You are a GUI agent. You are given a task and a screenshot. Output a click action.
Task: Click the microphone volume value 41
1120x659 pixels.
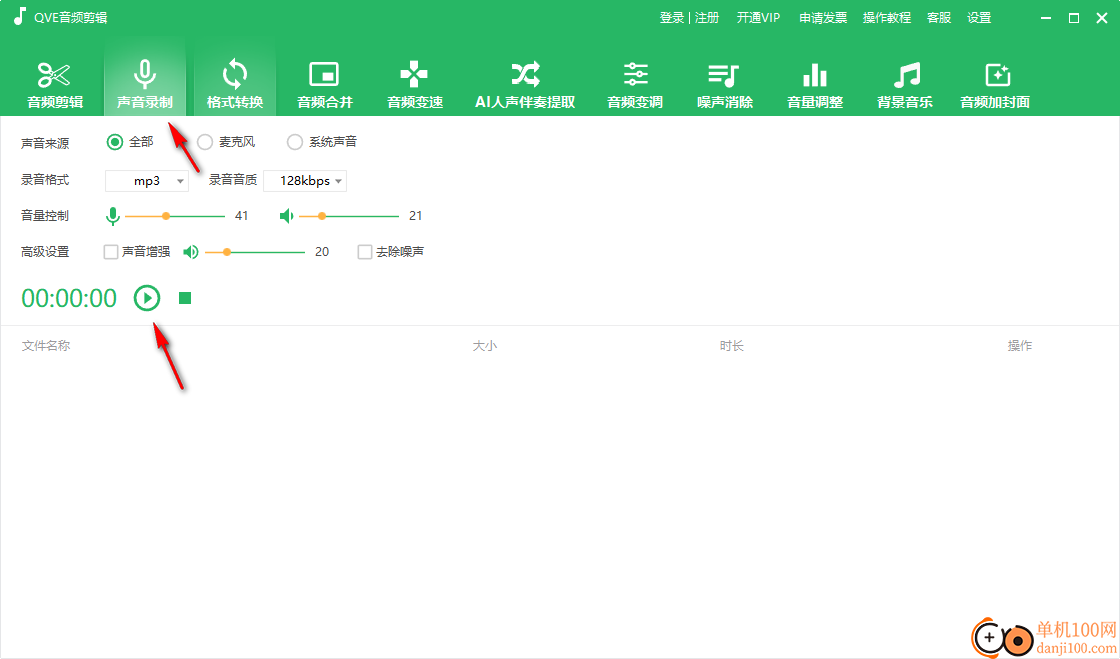coord(241,216)
